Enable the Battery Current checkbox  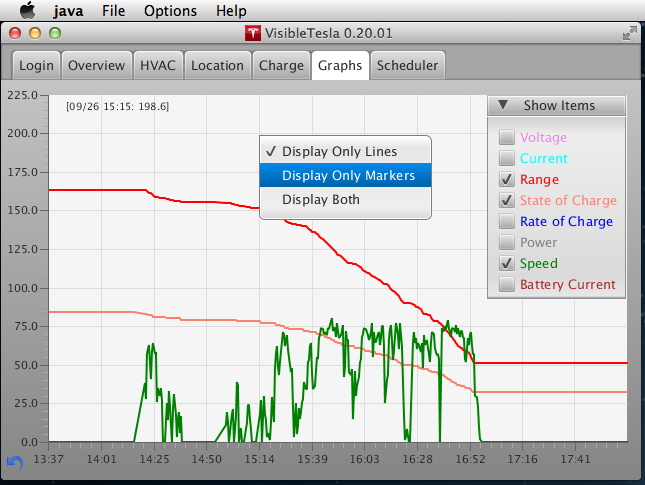(x=507, y=284)
